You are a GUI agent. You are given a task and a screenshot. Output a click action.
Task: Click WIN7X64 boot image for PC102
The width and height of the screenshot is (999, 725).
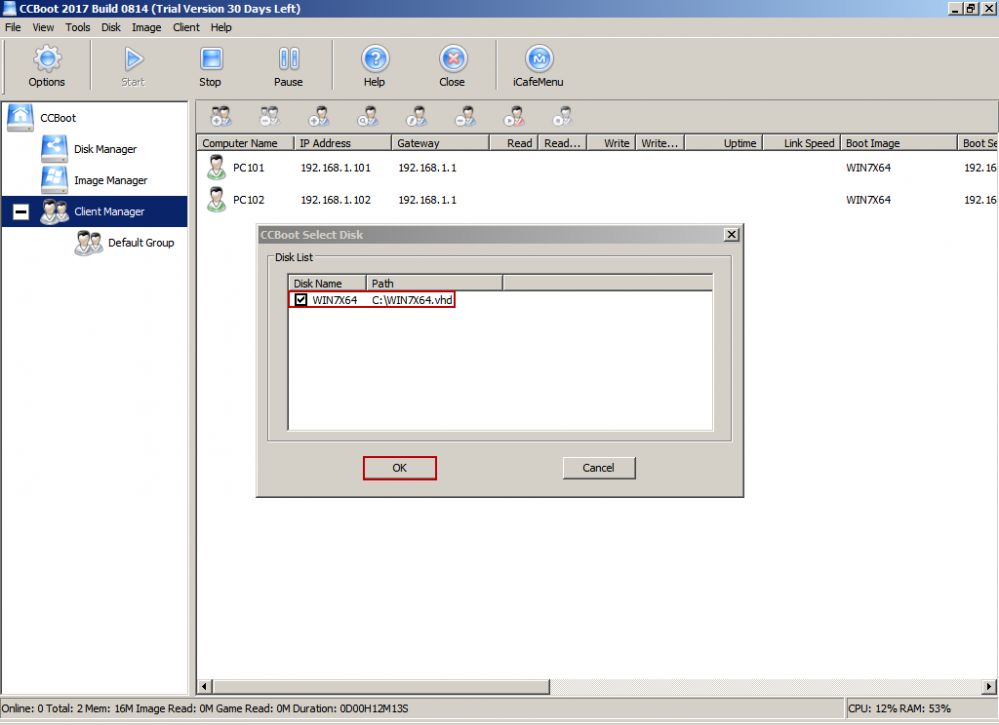tap(868, 200)
